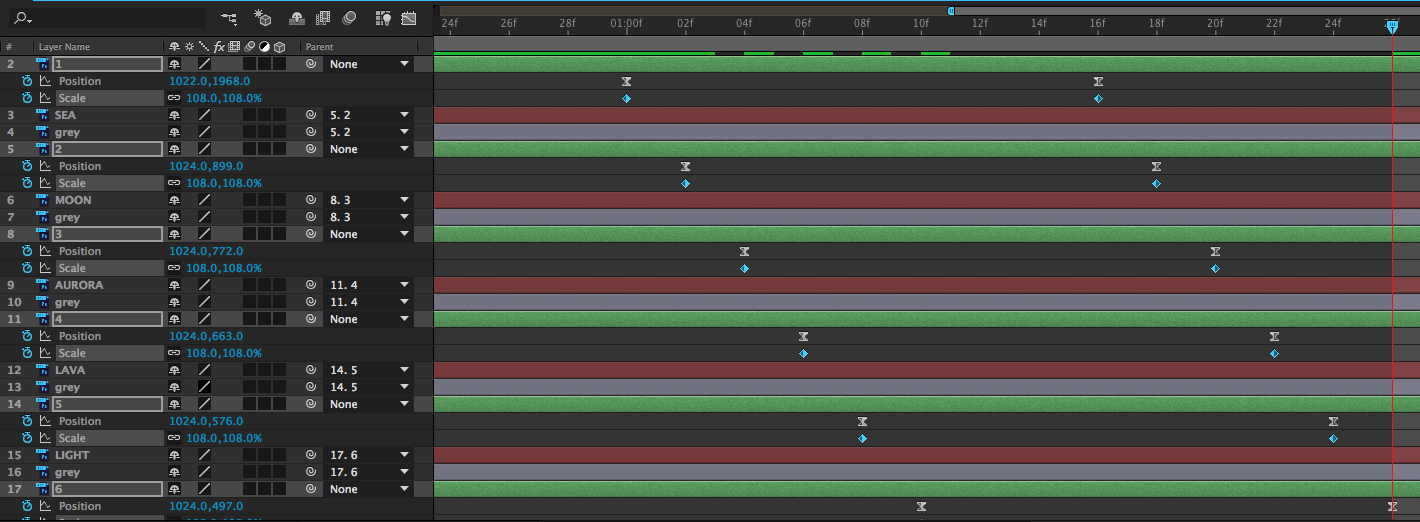The image size is (1420, 522).
Task: Select the MOON layer name
Action: coord(73,200)
